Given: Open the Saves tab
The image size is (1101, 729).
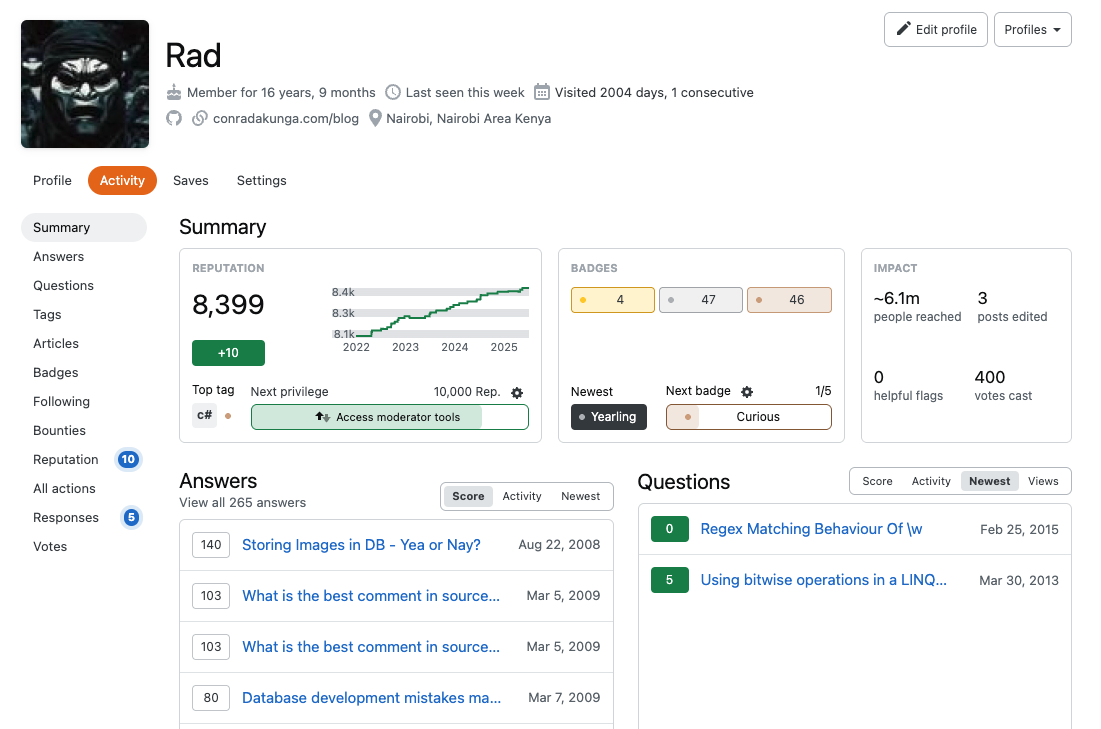Looking at the screenshot, I should pos(190,180).
